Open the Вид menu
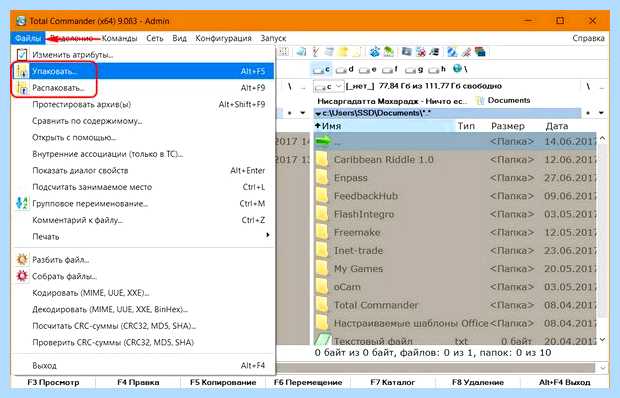Screen dimensions: 620x398 (179, 38)
